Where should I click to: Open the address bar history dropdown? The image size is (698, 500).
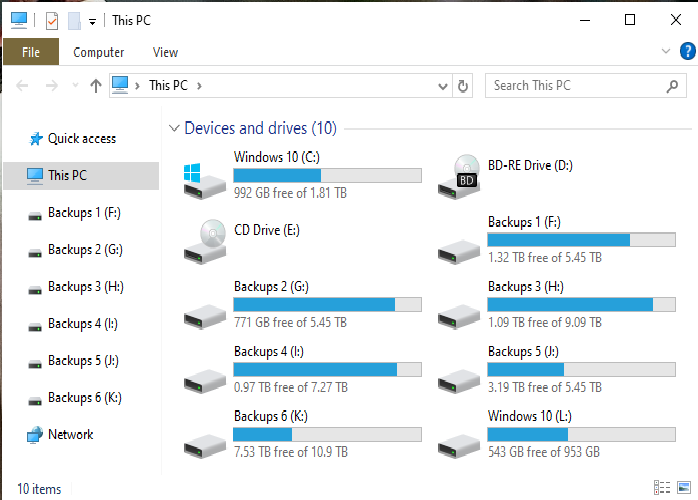(442, 86)
